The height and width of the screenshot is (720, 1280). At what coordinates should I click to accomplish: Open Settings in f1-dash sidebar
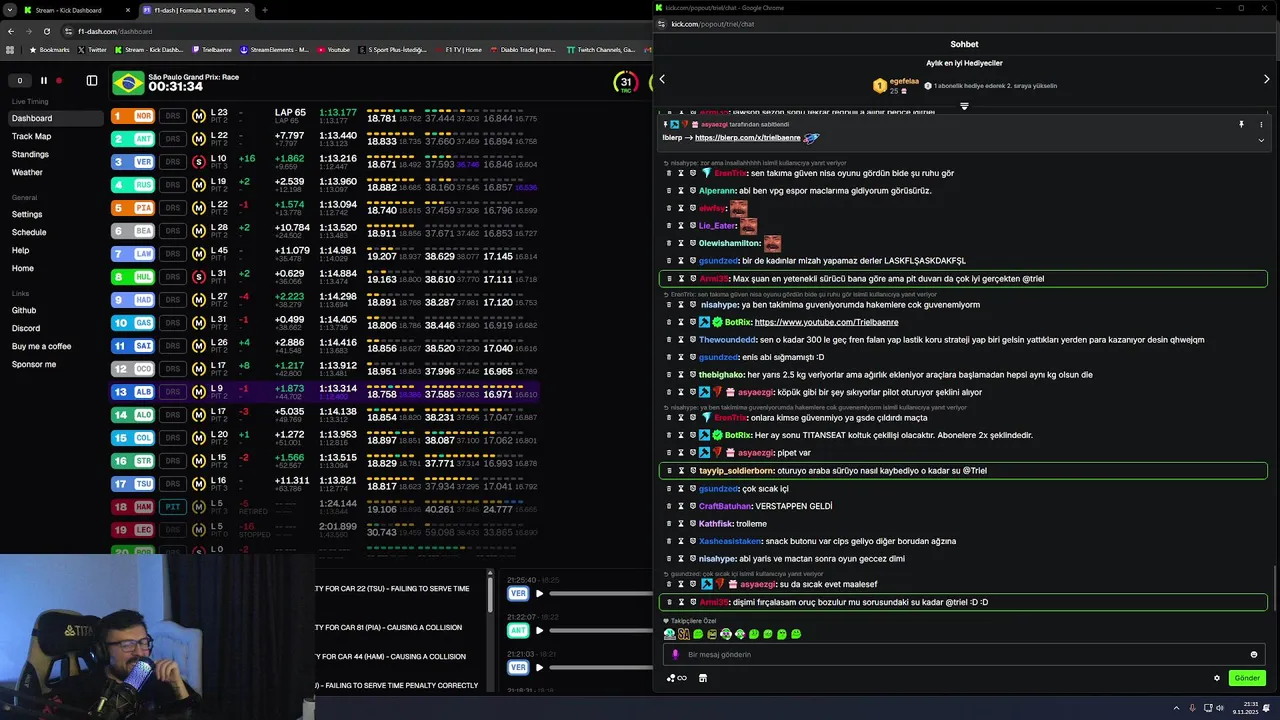click(x=27, y=214)
